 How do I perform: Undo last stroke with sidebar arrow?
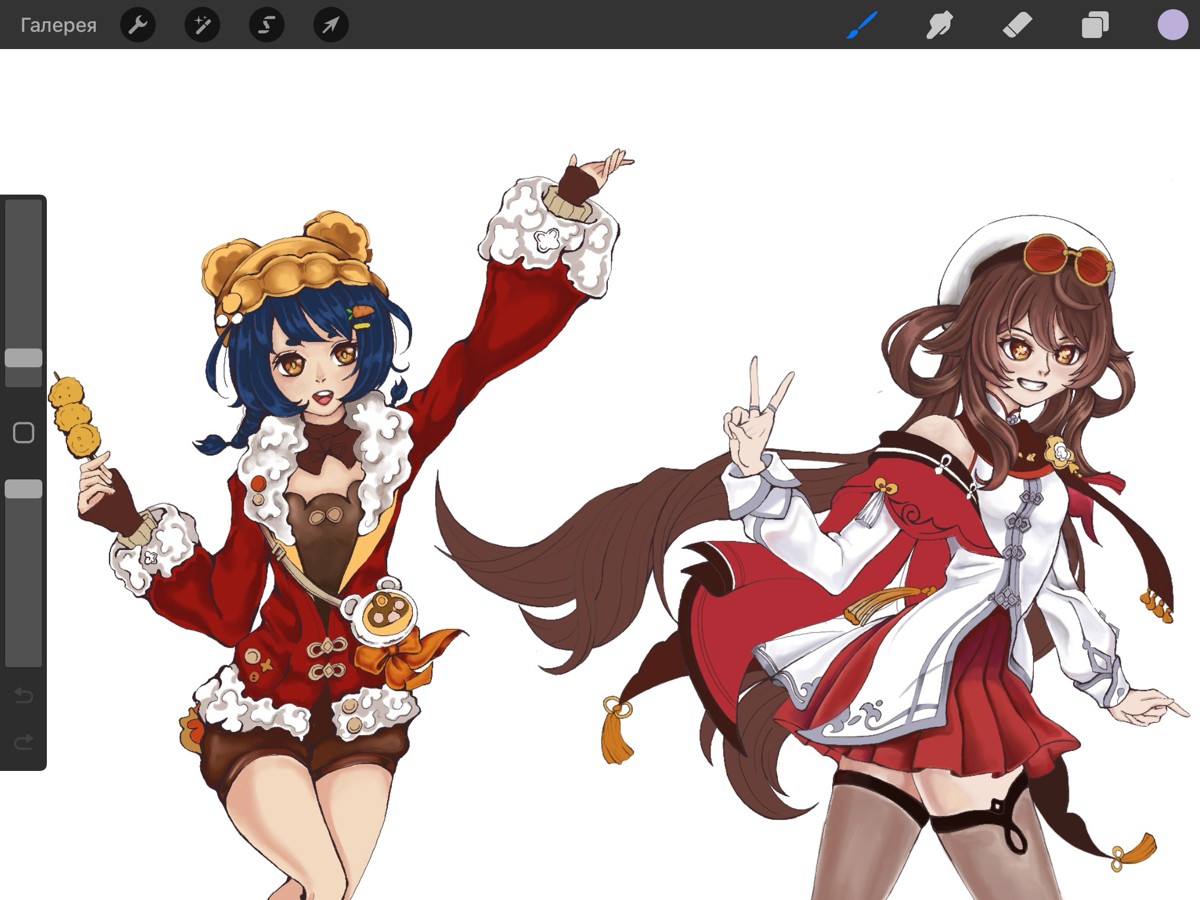click(x=23, y=696)
